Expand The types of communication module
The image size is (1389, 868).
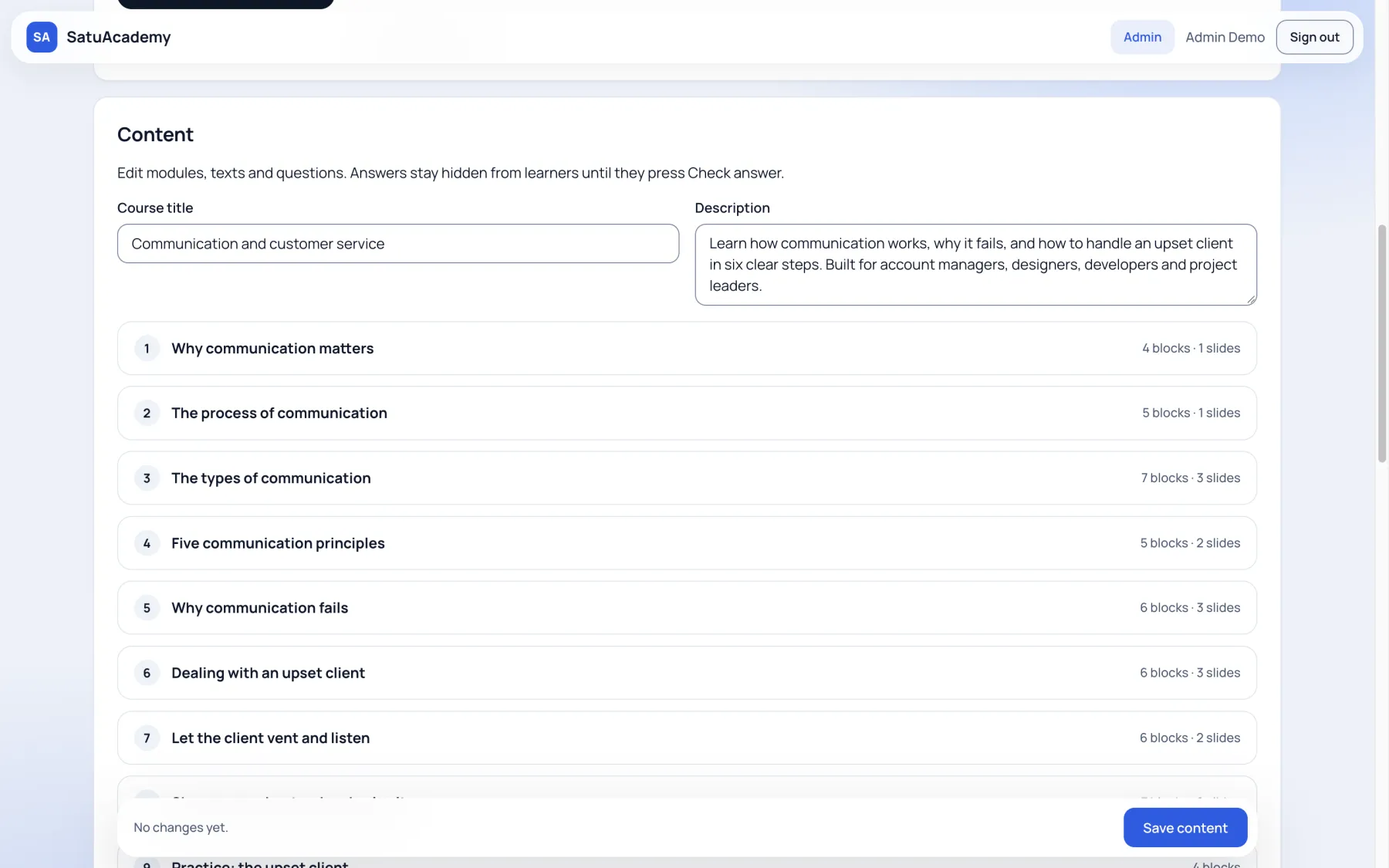(687, 478)
